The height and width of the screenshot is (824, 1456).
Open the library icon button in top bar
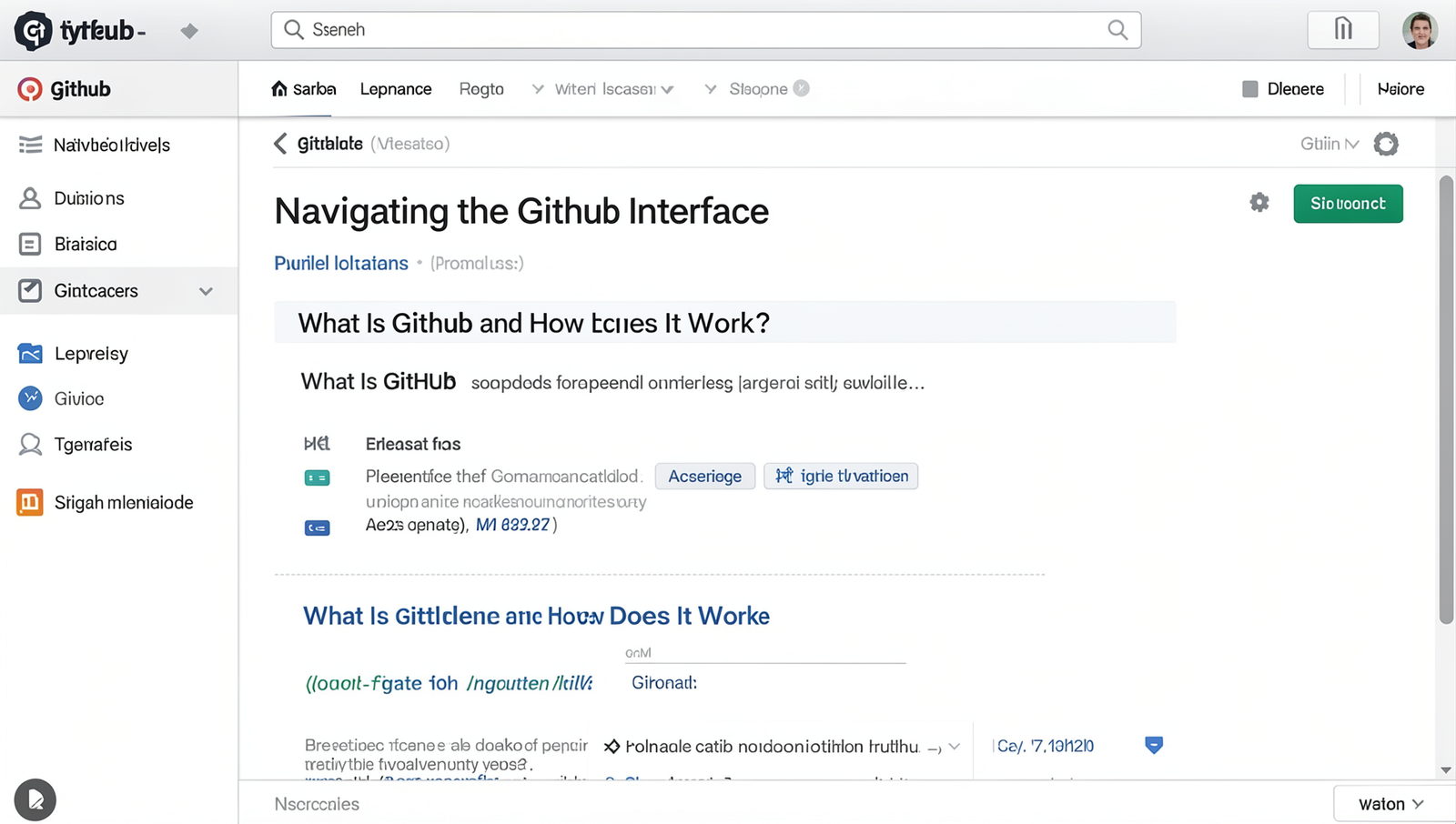[x=1343, y=30]
